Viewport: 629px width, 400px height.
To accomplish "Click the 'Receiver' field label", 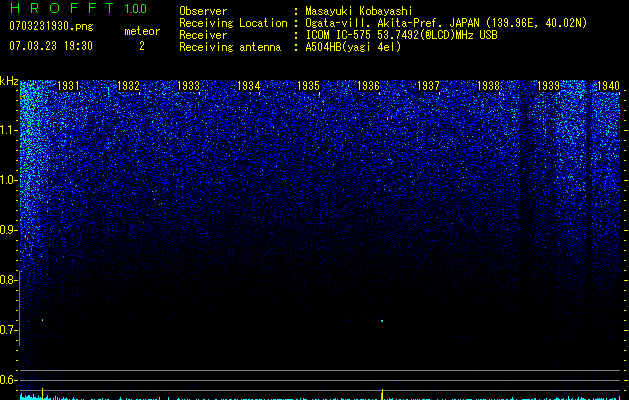I will click(x=203, y=35).
